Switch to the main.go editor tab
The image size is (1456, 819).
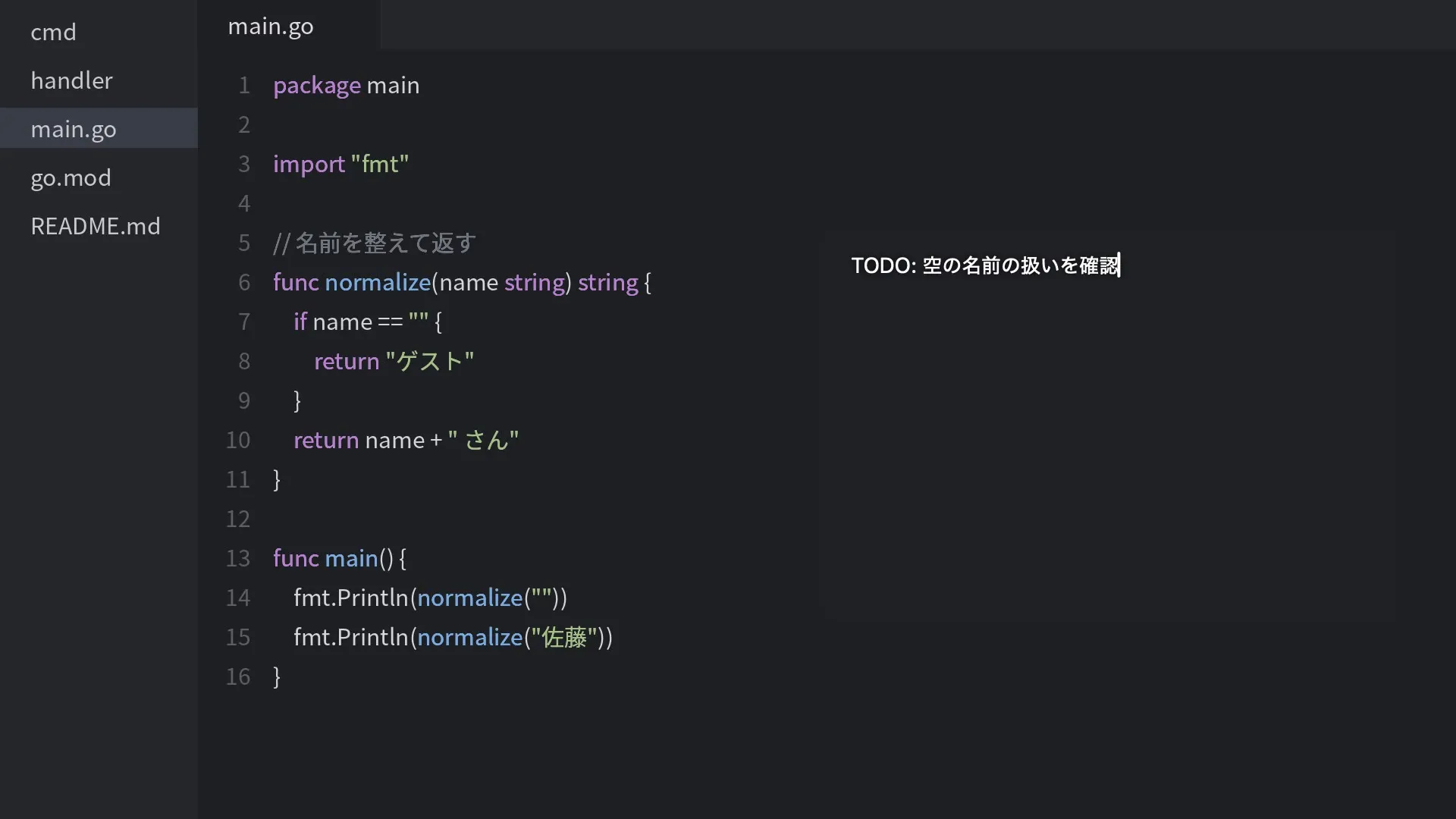(x=289, y=26)
